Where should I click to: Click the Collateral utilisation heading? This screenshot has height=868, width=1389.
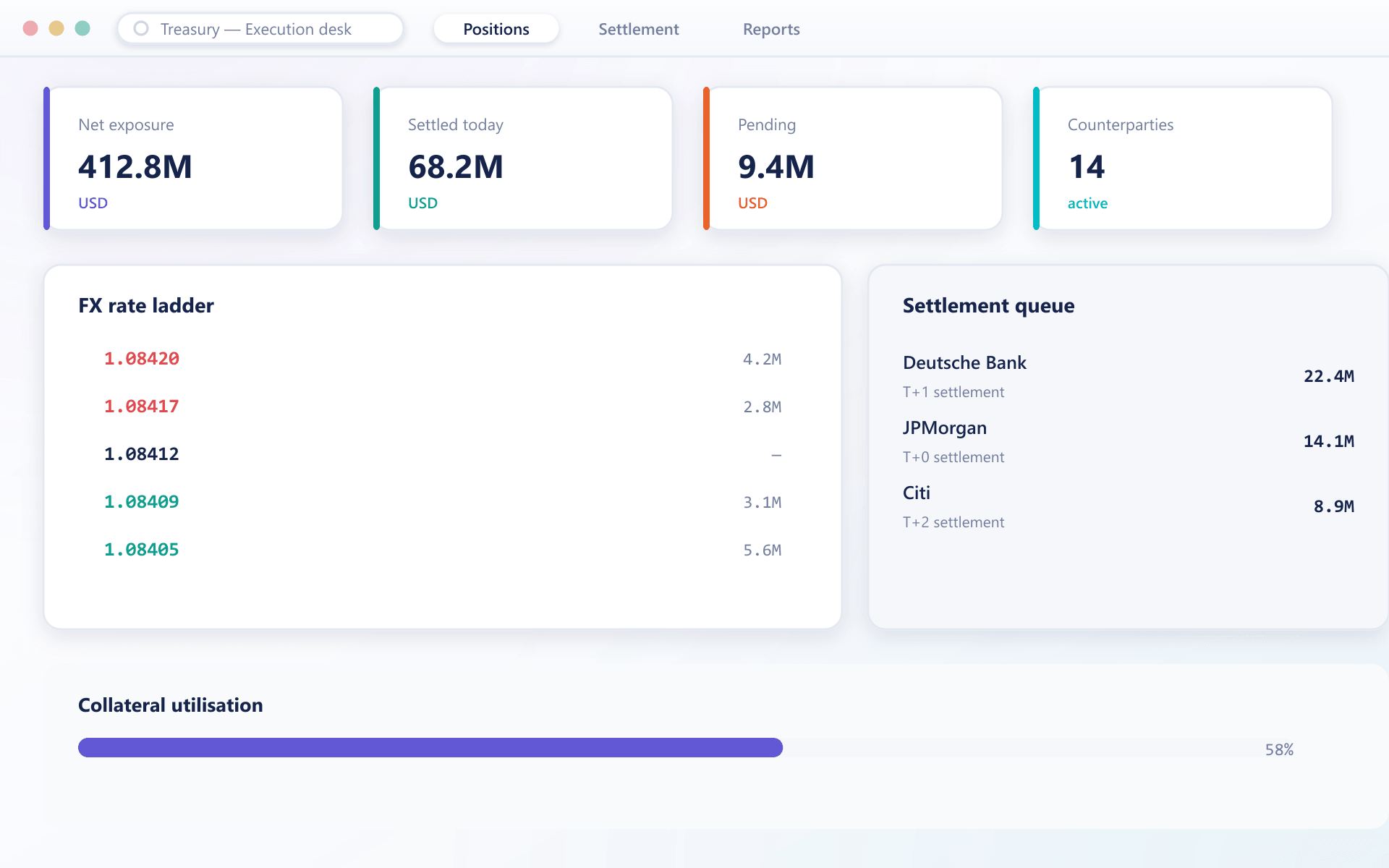(171, 705)
